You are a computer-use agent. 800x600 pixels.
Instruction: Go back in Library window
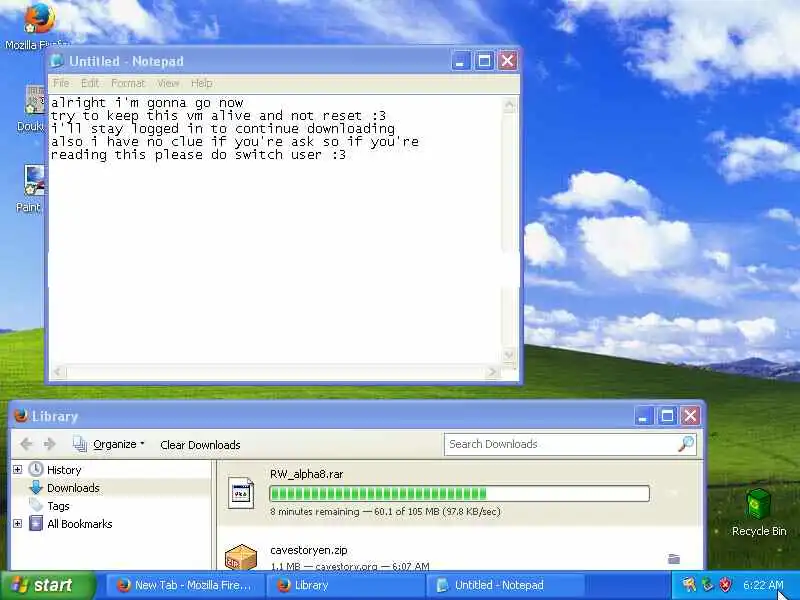pos(27,444)
